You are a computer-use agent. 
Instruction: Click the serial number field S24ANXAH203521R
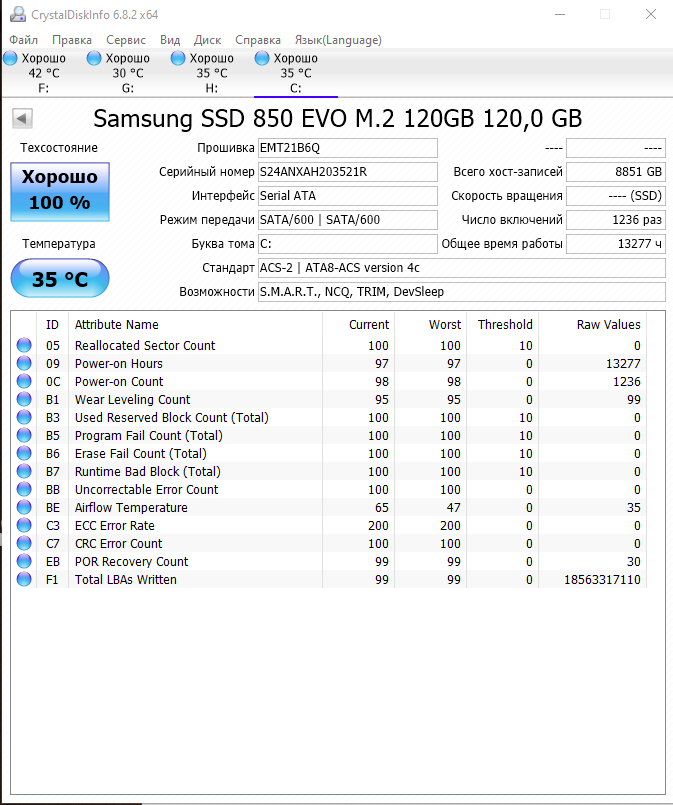[x=348, y=172]
